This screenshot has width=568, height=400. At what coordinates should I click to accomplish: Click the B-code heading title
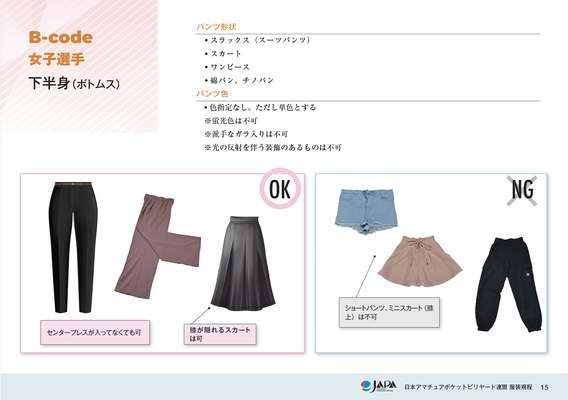pos(60,37)
